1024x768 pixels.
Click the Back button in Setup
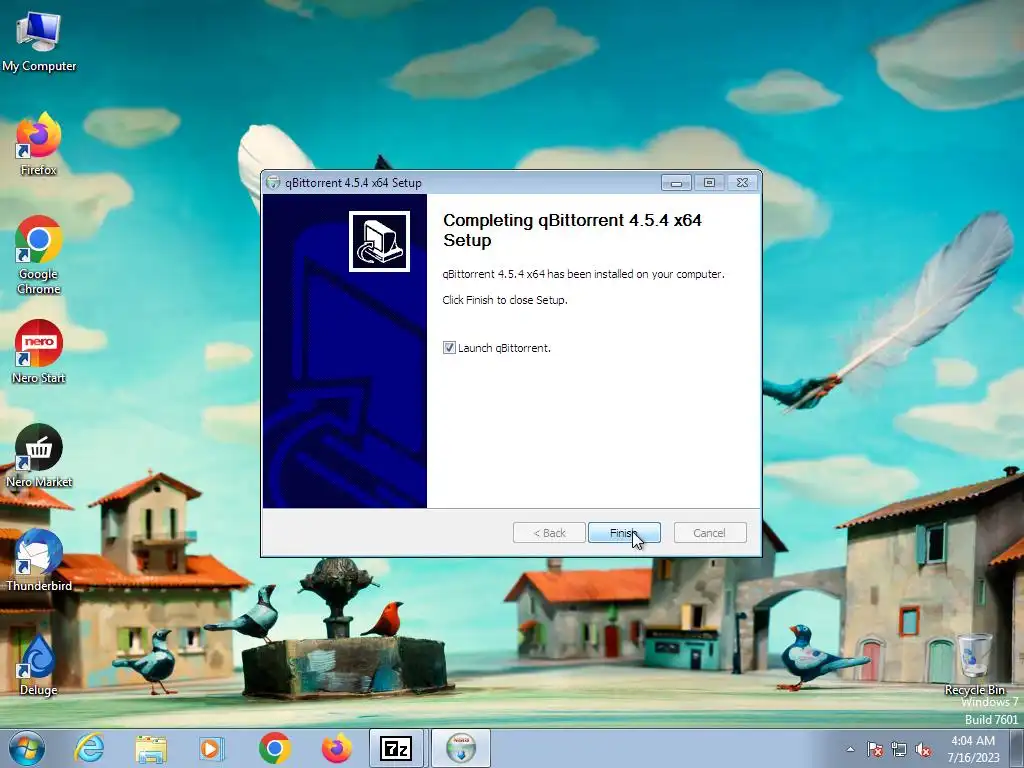(549, 533)
